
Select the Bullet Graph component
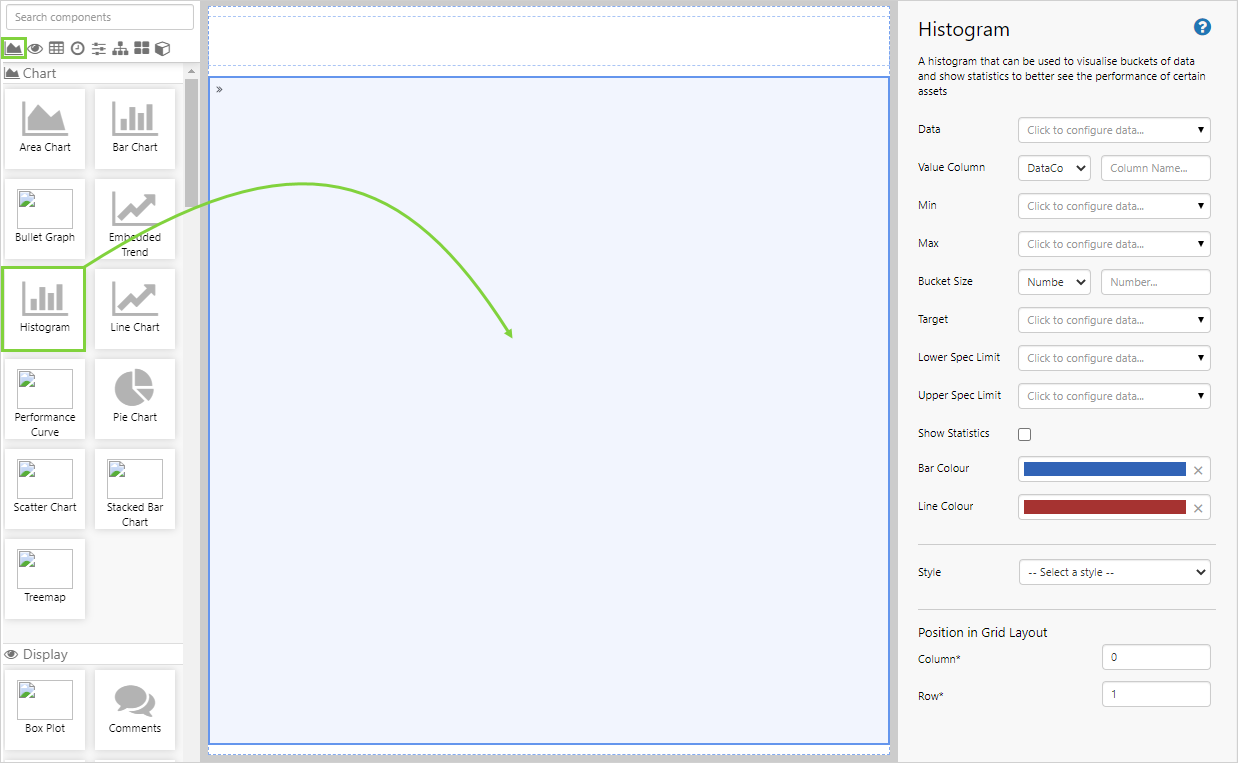(45, 218)
